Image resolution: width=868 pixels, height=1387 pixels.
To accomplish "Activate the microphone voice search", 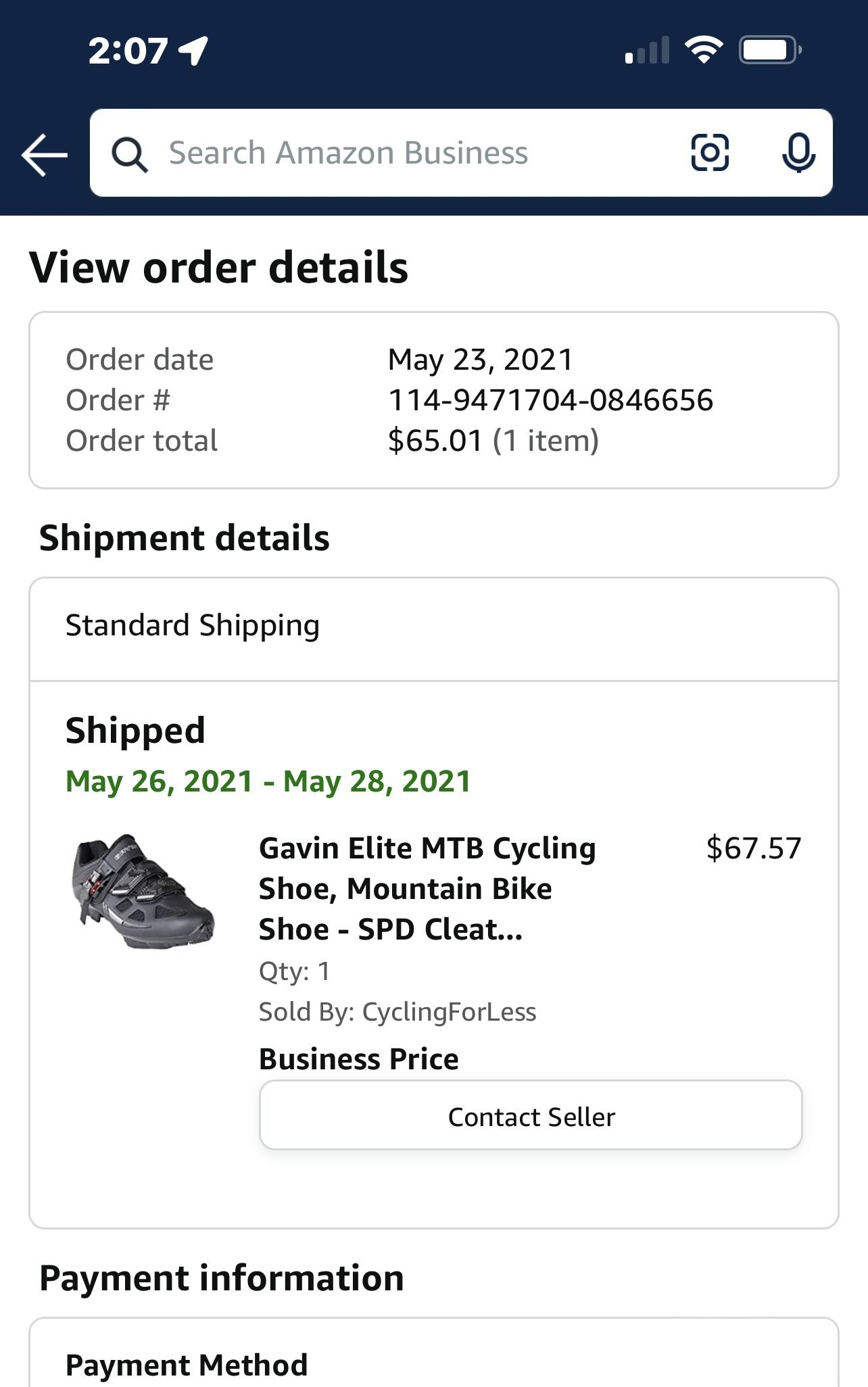I will click(x=799, y=153).
